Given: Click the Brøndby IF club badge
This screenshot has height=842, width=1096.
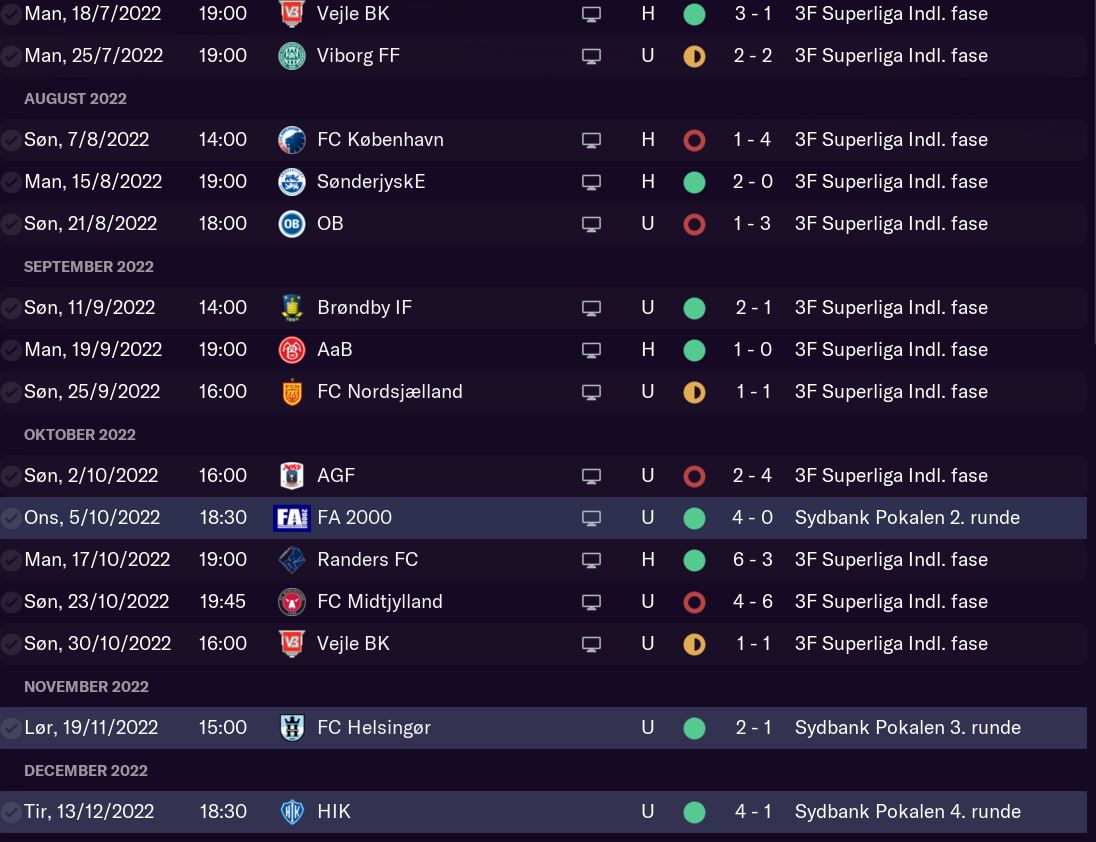Looking at the screenshot, I should (291, 308).
